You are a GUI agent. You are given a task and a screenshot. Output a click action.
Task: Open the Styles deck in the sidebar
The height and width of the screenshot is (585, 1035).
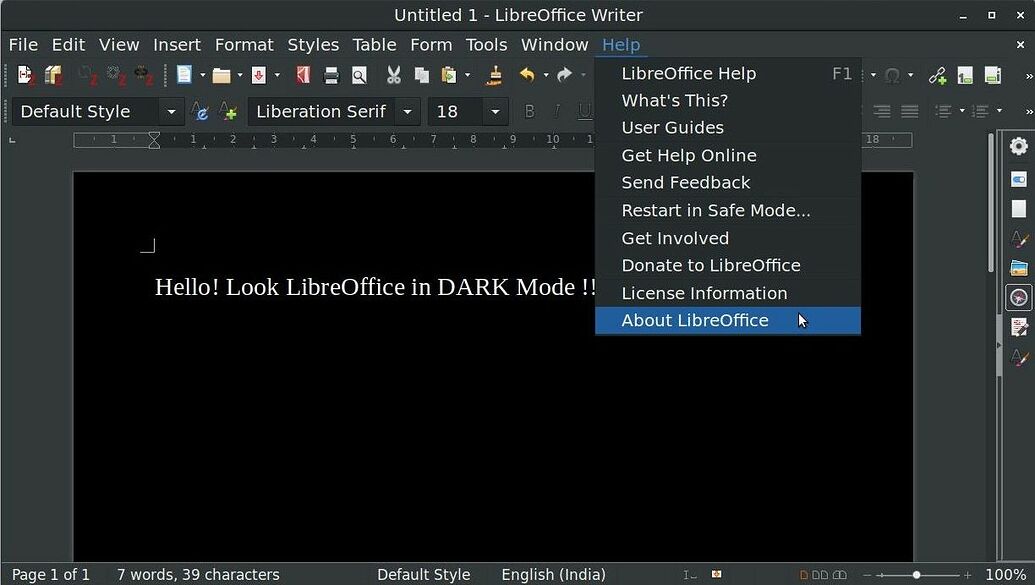tap(1020, 238)
